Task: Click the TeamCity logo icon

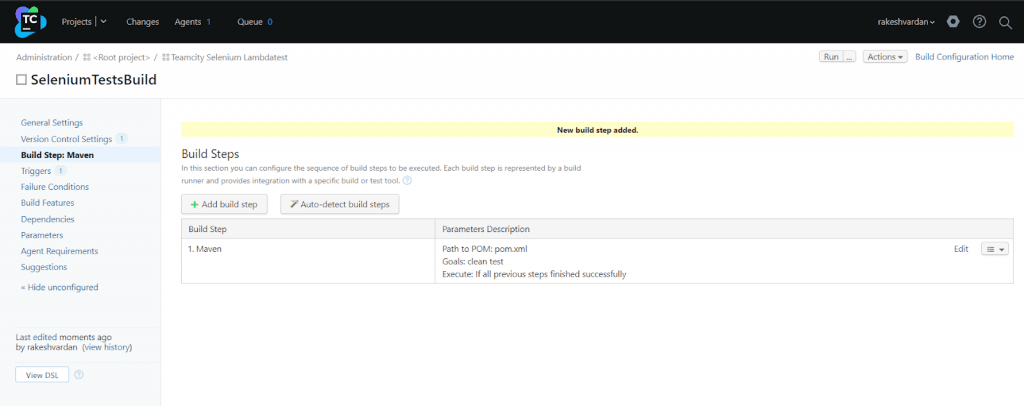Action: coord(31,21)
